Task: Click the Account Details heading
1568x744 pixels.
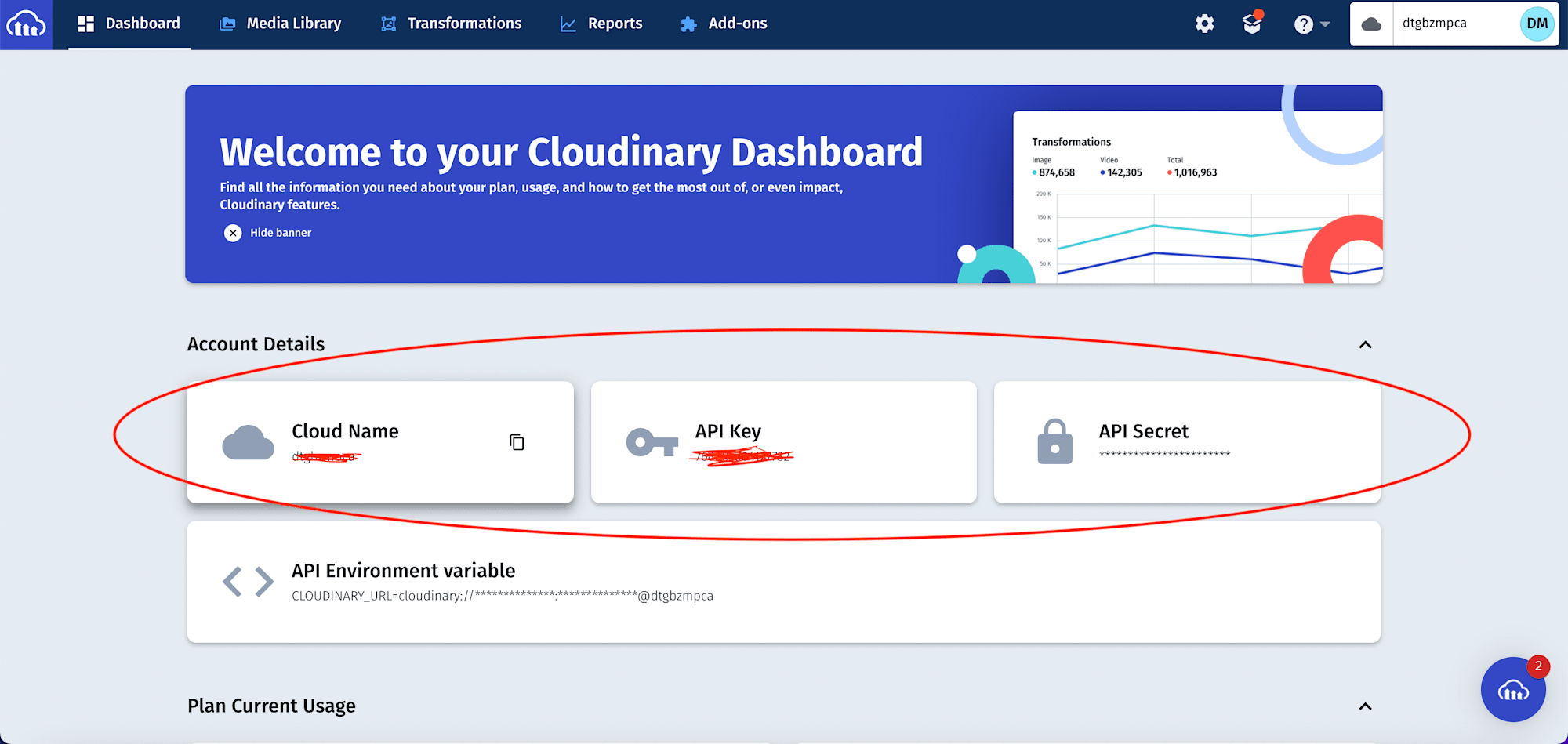Action: [x=256, y=344]
